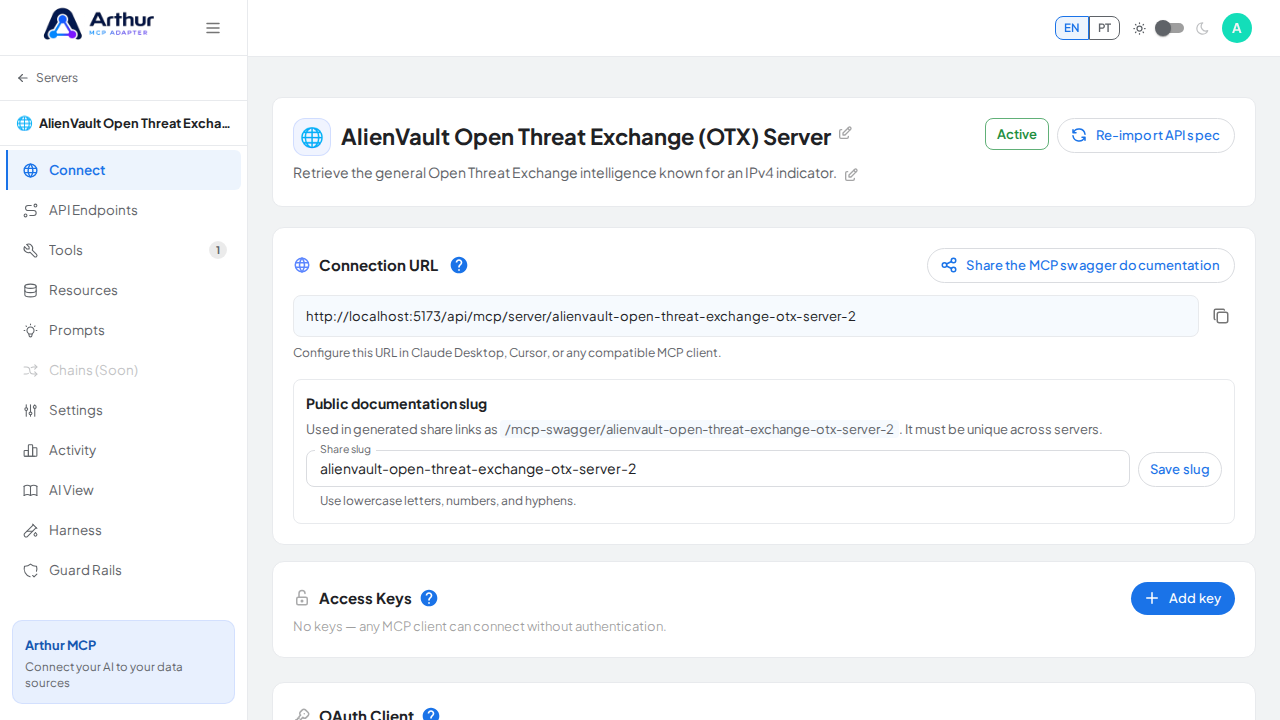Viewport: 1280px width, 720px height.
Task: Open the Resources section
Action: click(123, 290)
